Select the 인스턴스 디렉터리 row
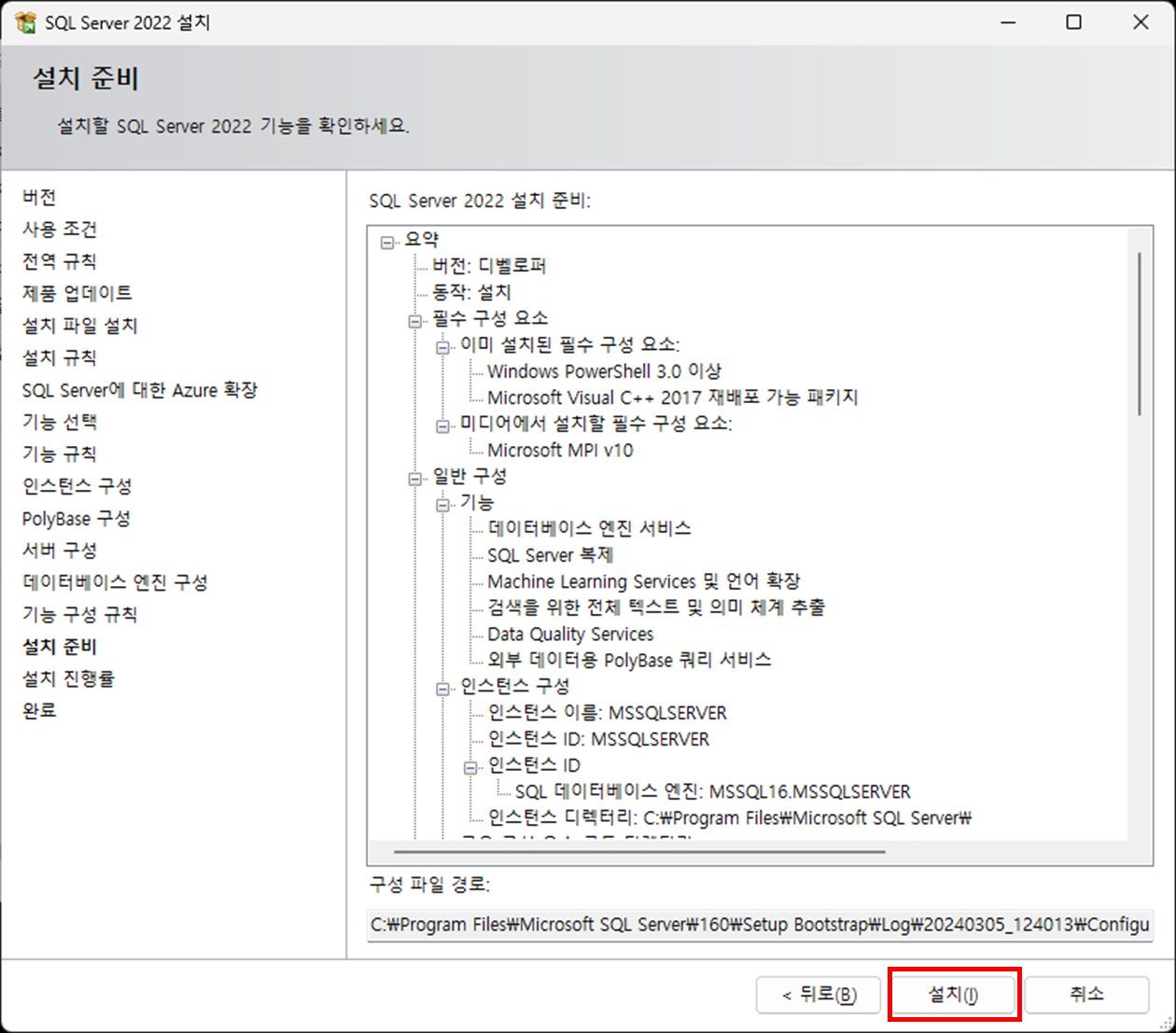The height and width of the screenshot is (1033, 1176). pos(730,818)
